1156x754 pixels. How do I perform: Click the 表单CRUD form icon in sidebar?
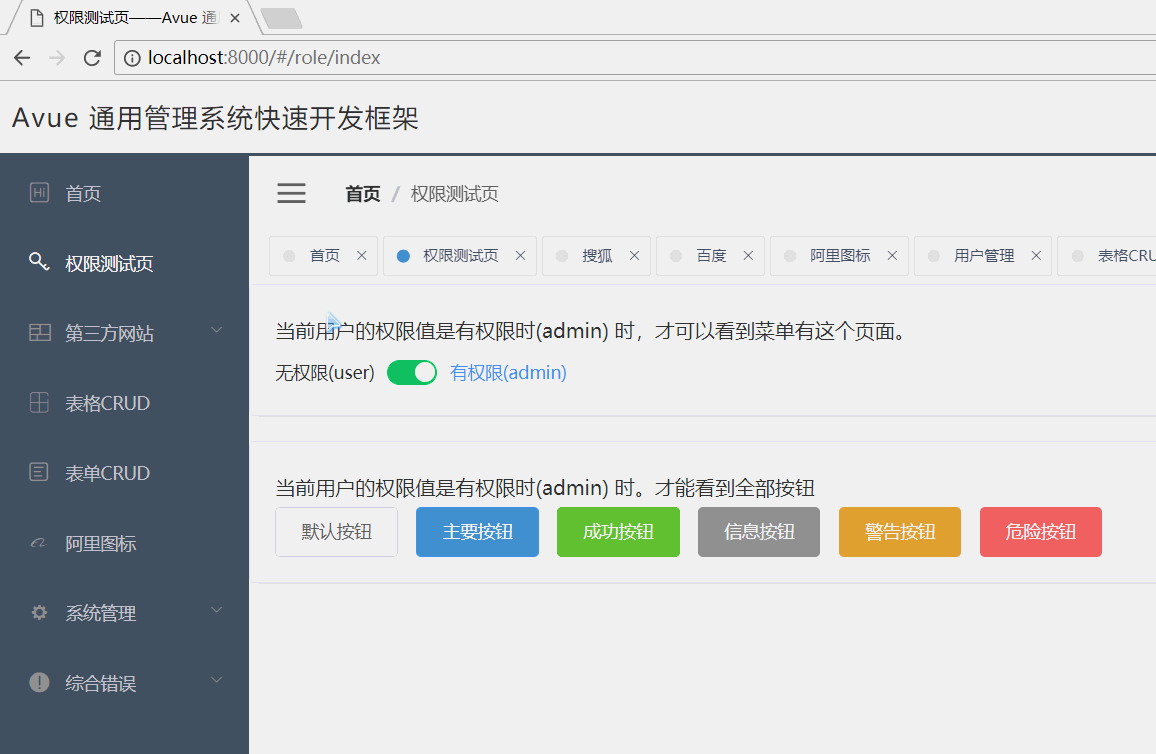39,472
